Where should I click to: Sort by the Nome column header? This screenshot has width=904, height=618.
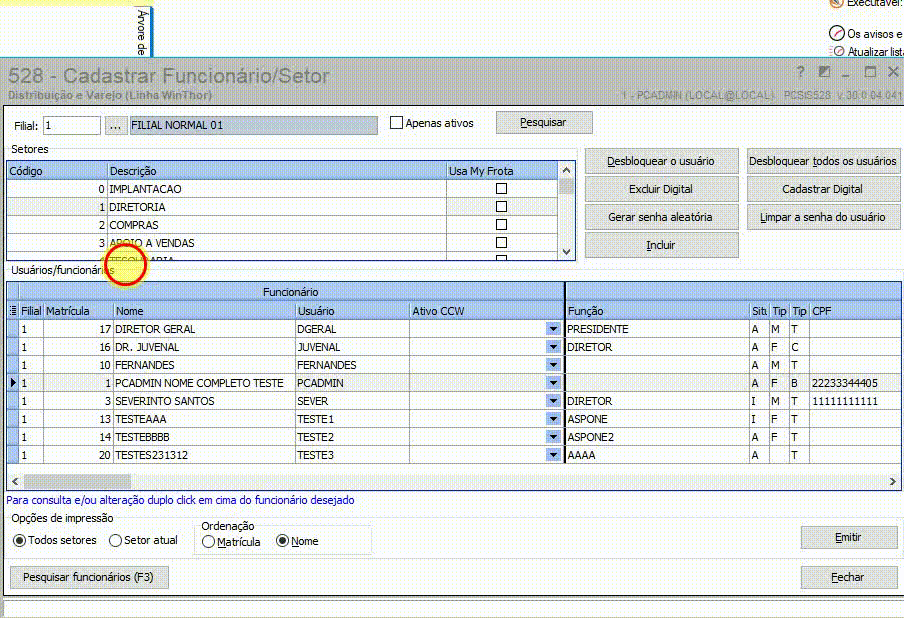[x=204, y=311]
